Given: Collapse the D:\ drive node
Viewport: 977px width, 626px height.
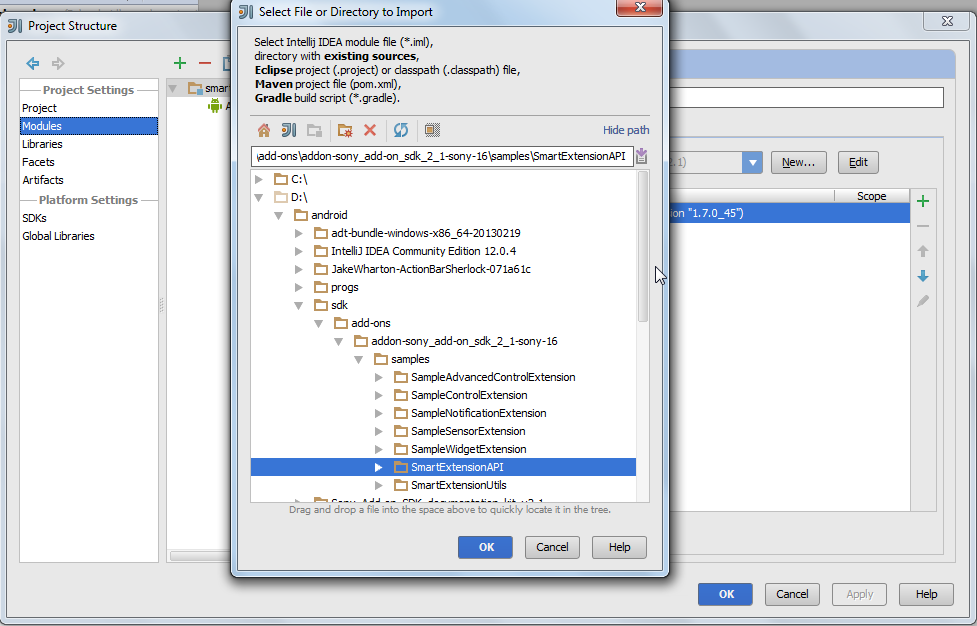Looking at the screenshot, I should click(x=259, y=197).
